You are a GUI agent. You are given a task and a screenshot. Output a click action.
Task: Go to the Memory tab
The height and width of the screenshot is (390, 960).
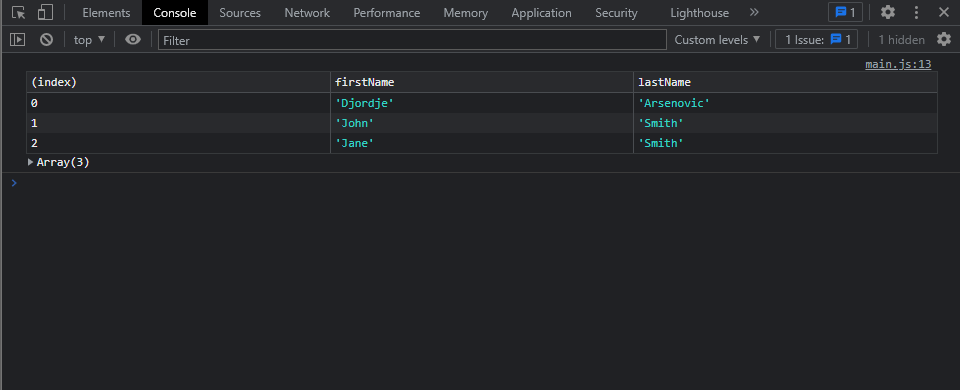(x=466, y=12)
